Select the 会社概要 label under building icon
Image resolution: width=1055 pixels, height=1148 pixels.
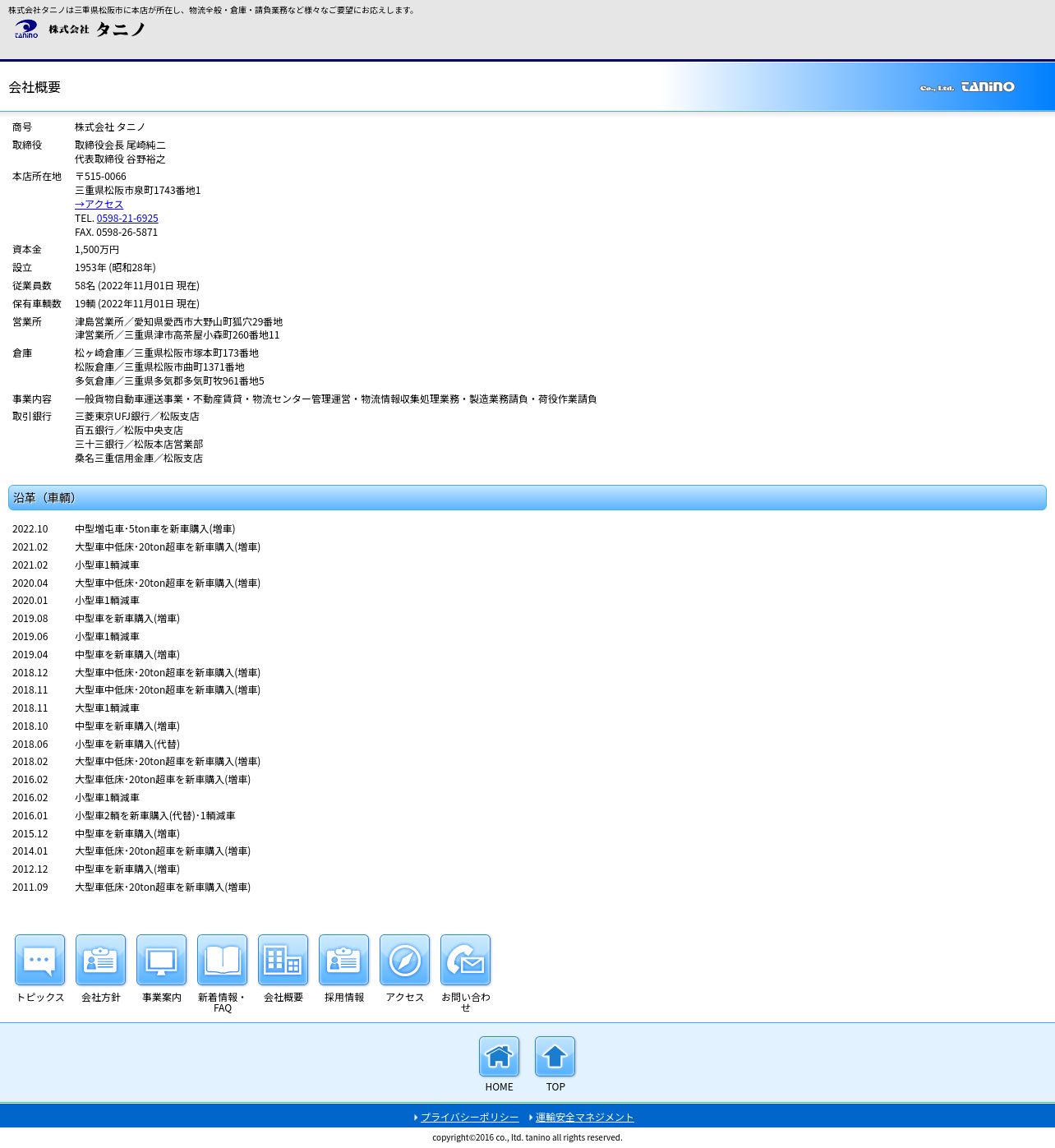click(283, 997)
